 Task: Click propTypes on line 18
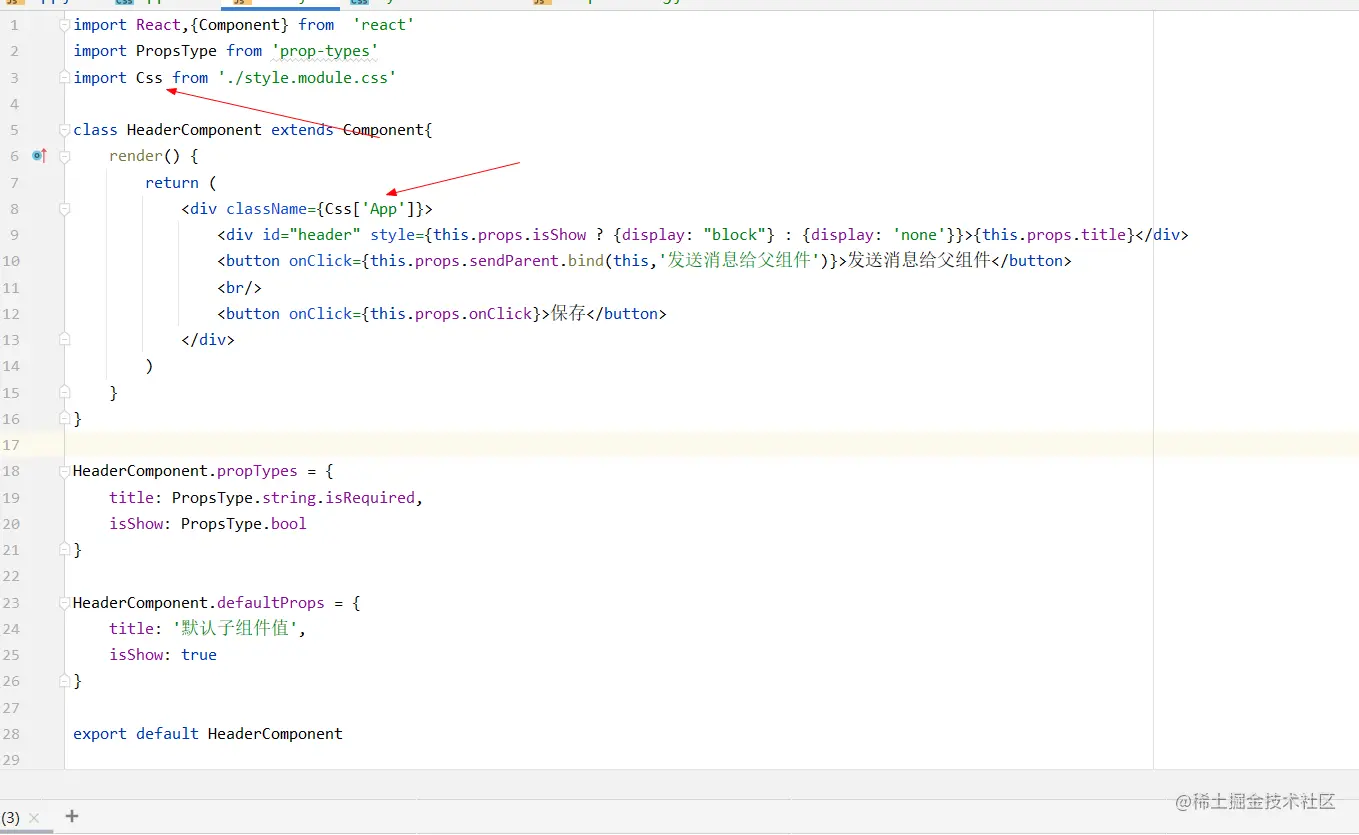coord(257,471)
